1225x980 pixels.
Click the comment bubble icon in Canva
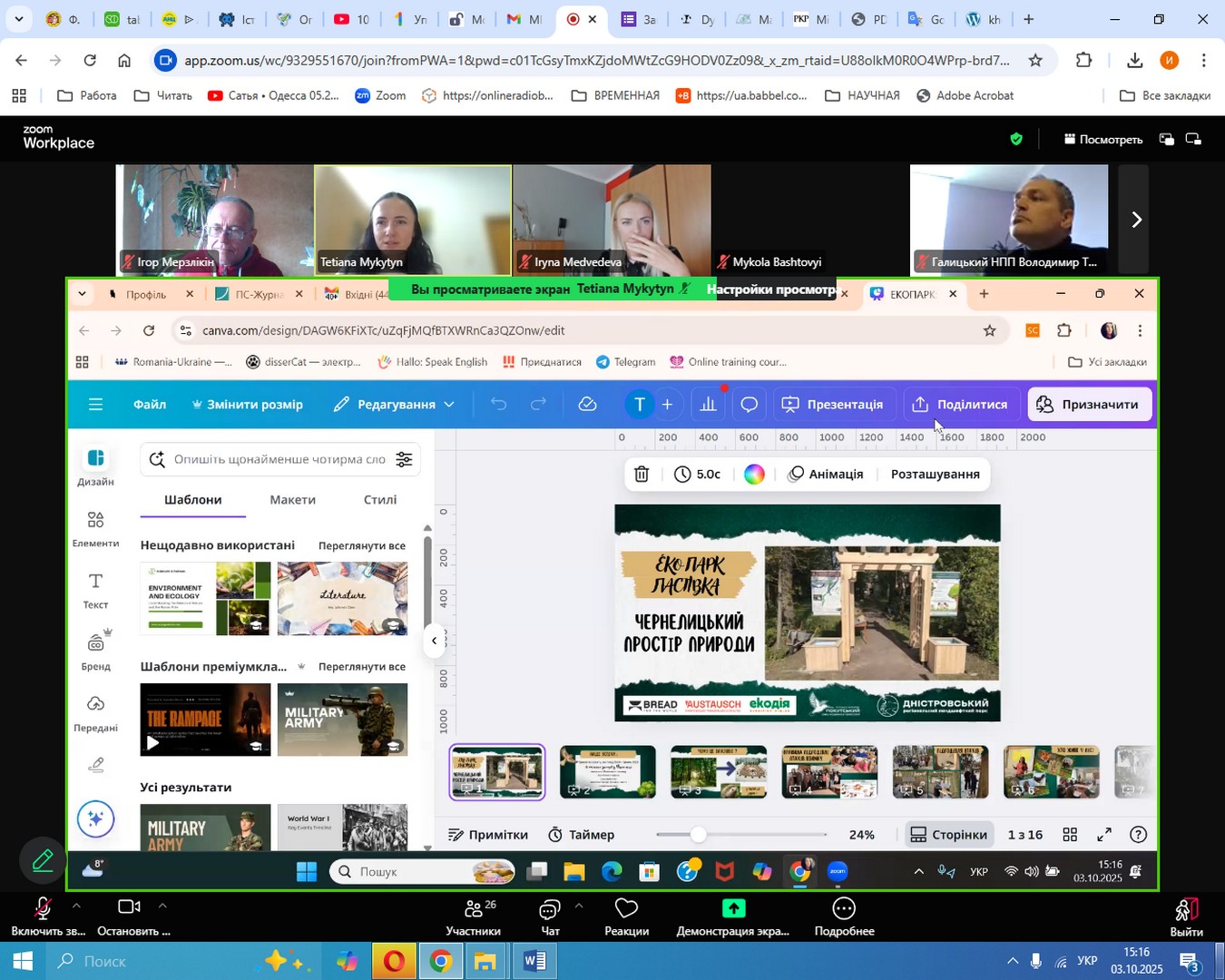click(750, 405)
